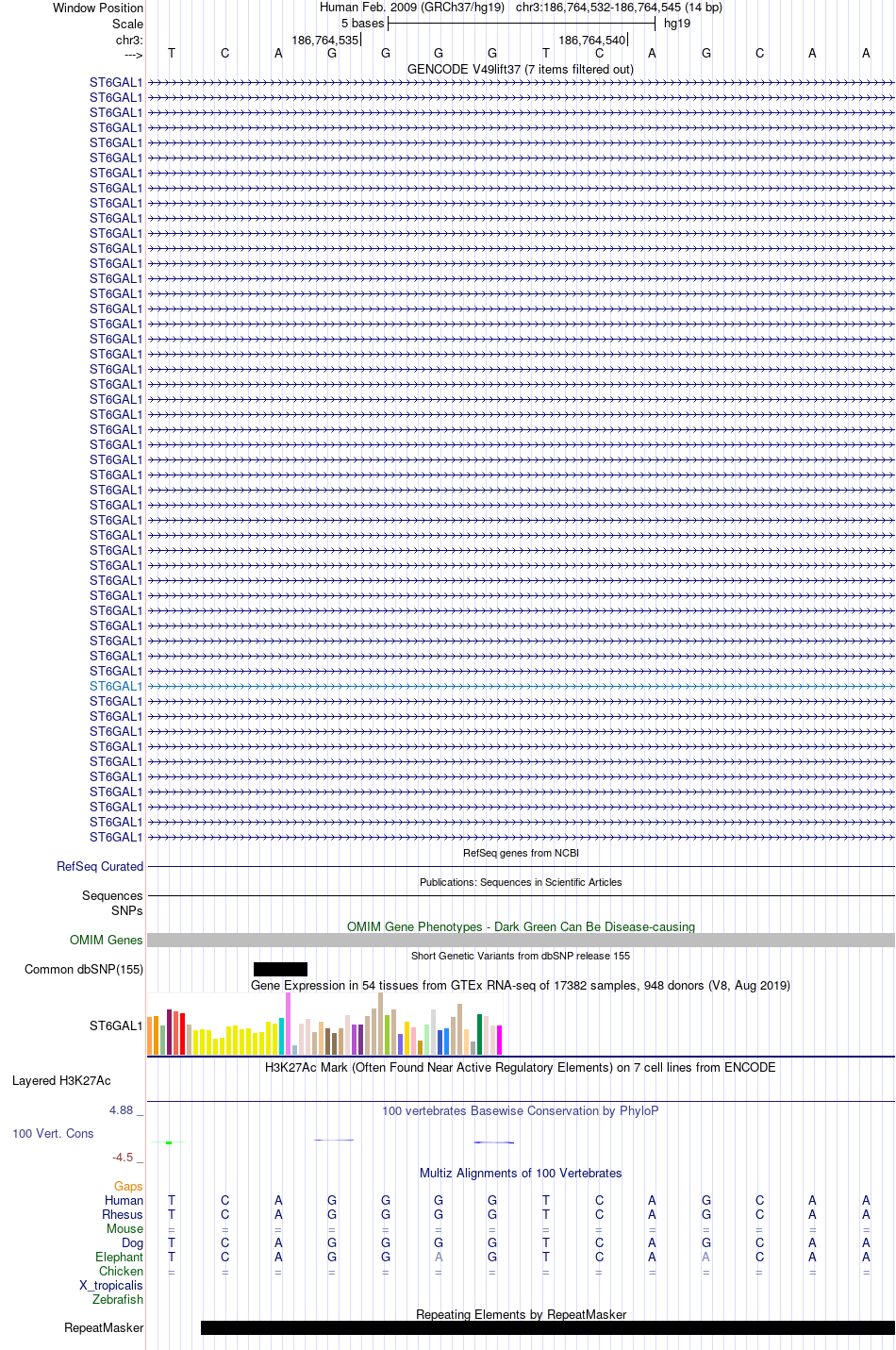Select the Rhesus species label
This screenshot has height=1350, width=896.
tap(123, 1214)
